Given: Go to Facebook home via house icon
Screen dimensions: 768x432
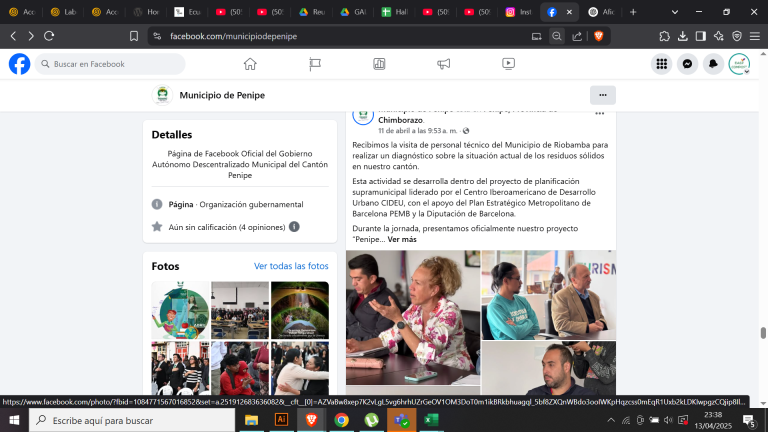Looking at the screenshot, I should coord(250,64).
